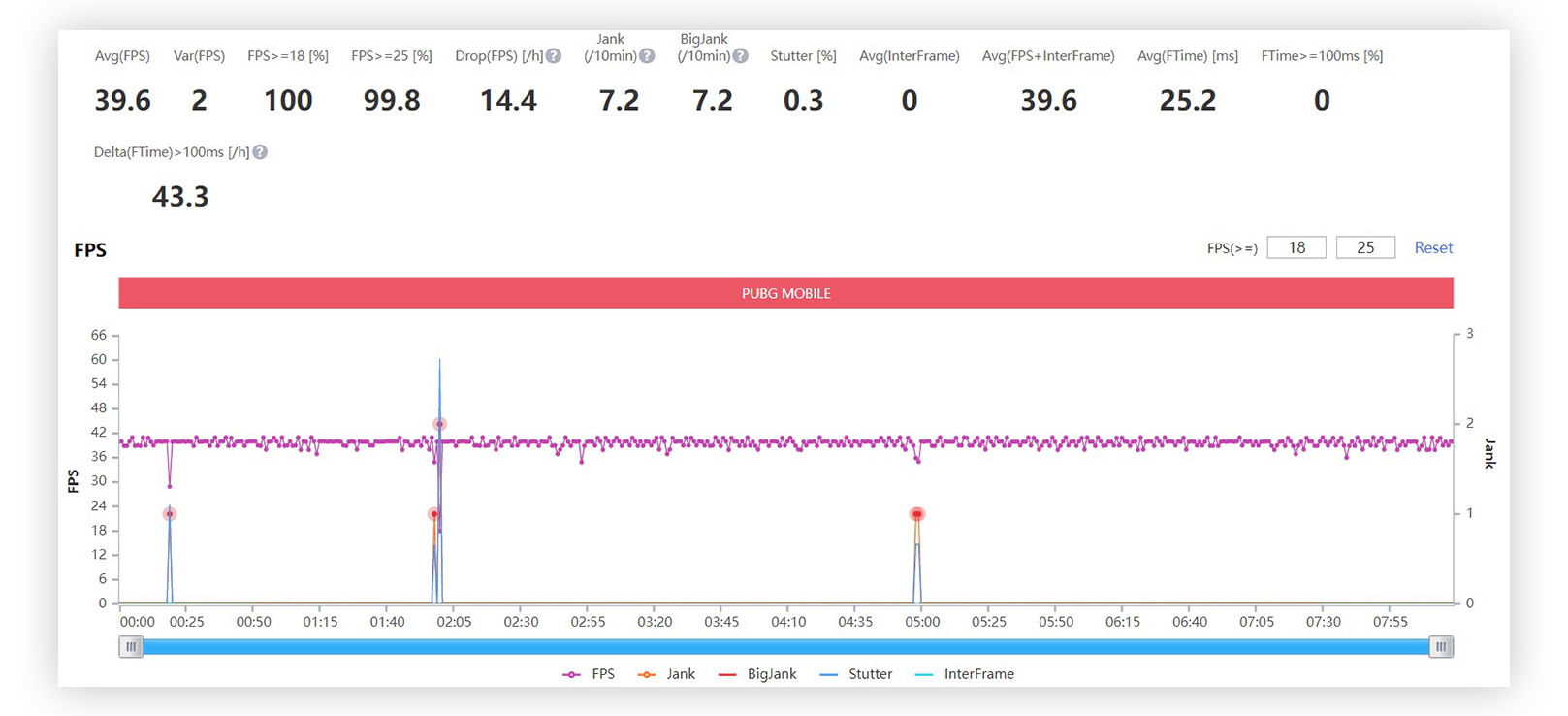Click the 42 tick on the FPS axis
The width and height of the screenshot is (1568, 716).
99,433
